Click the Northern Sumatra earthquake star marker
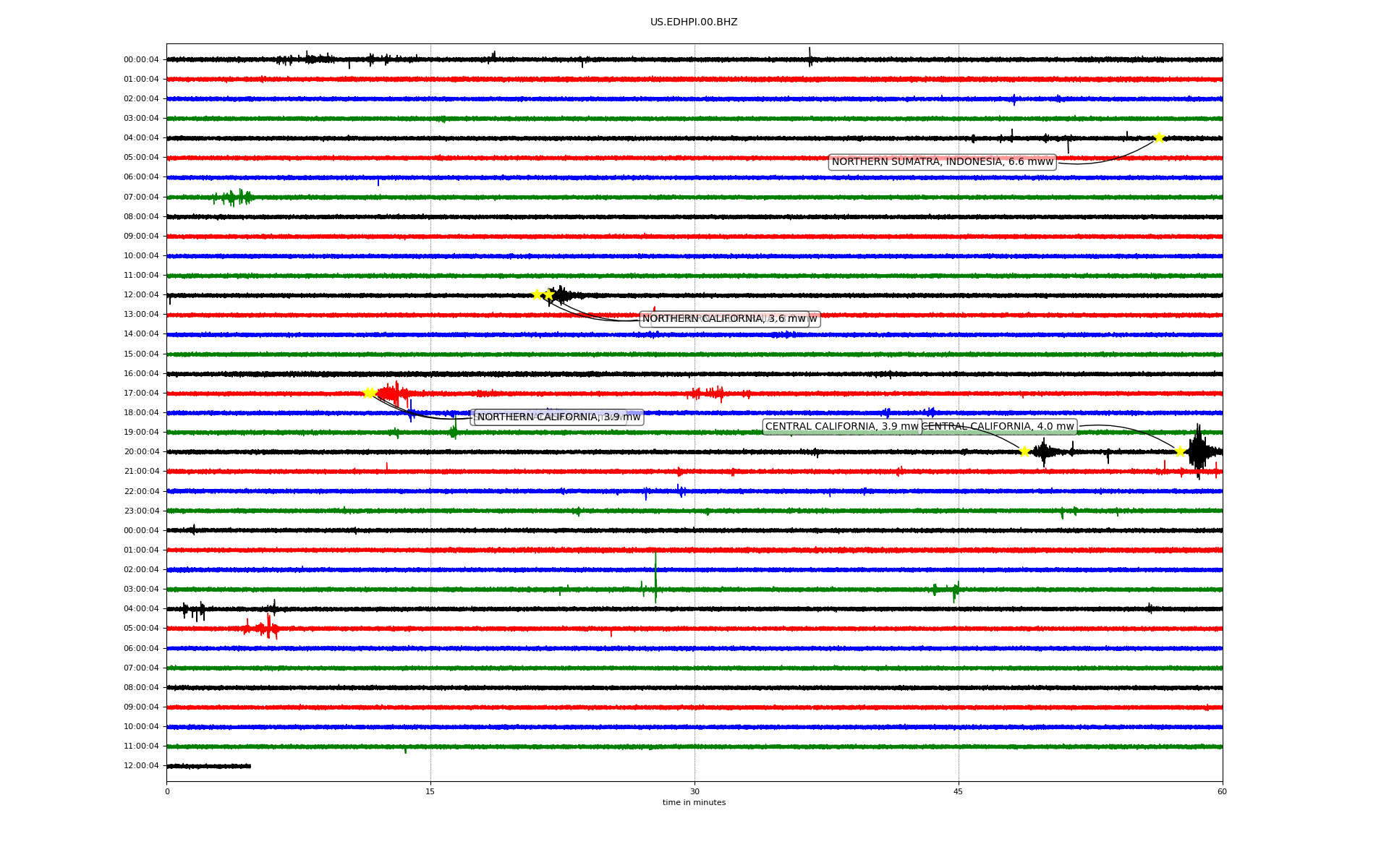 (x=1159, y=137)
